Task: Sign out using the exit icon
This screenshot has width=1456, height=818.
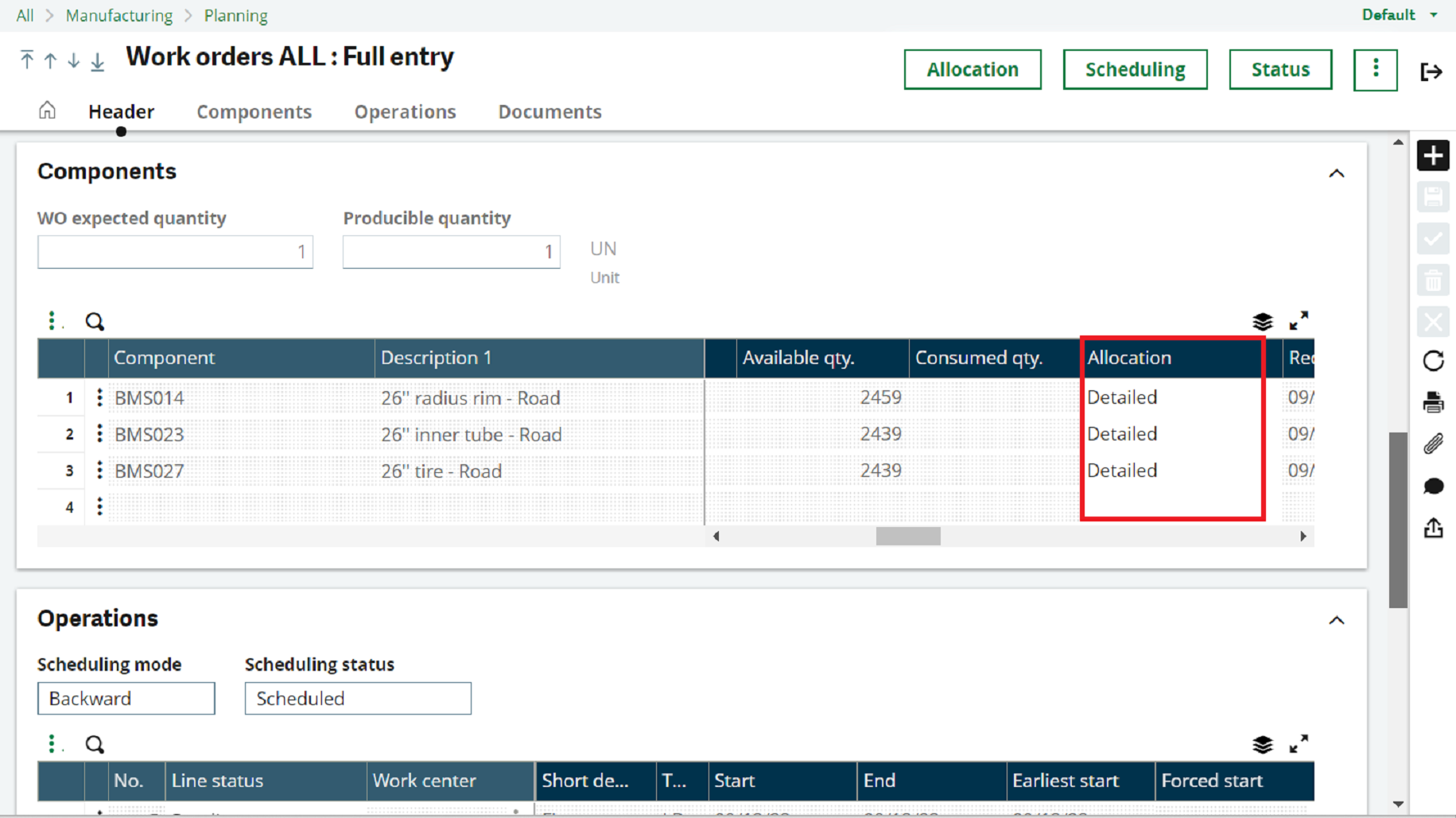Action: 1431,72
